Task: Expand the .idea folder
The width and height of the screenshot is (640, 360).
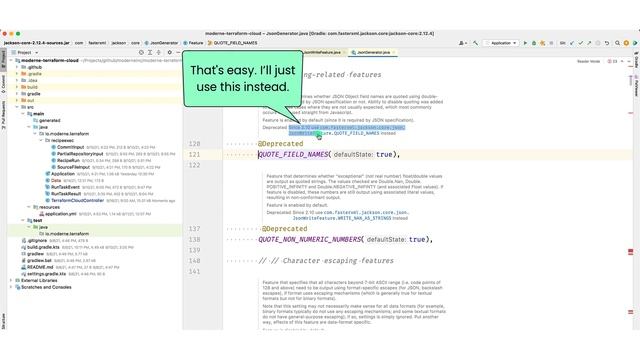Action: 17,80
